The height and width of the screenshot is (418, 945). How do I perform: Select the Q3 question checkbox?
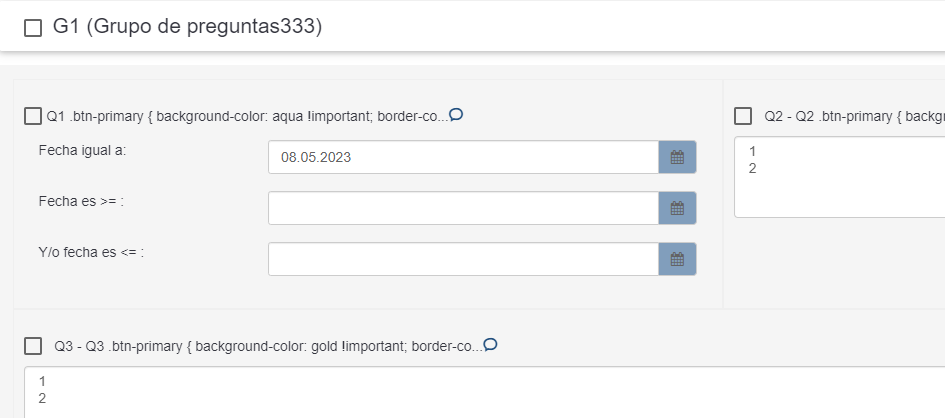[32, 346]
